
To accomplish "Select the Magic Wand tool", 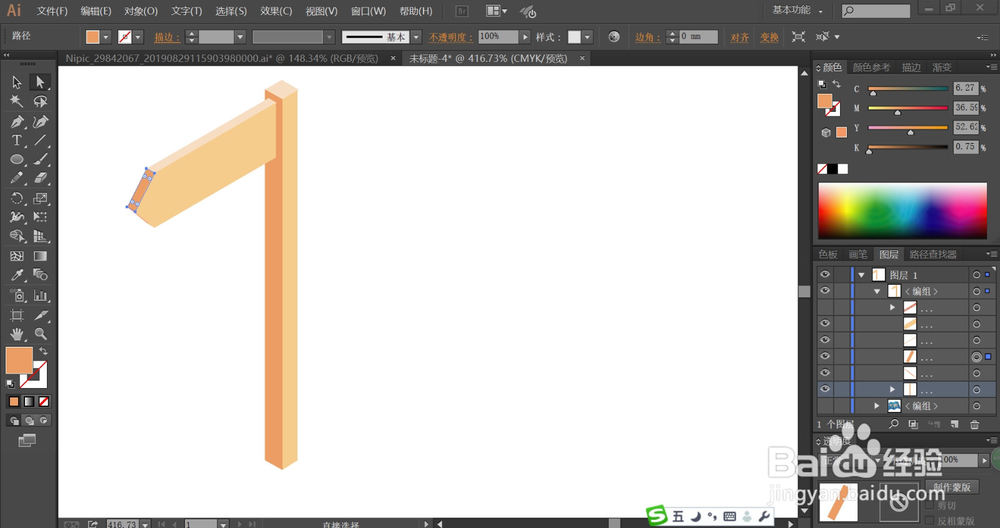I will 17,101.
